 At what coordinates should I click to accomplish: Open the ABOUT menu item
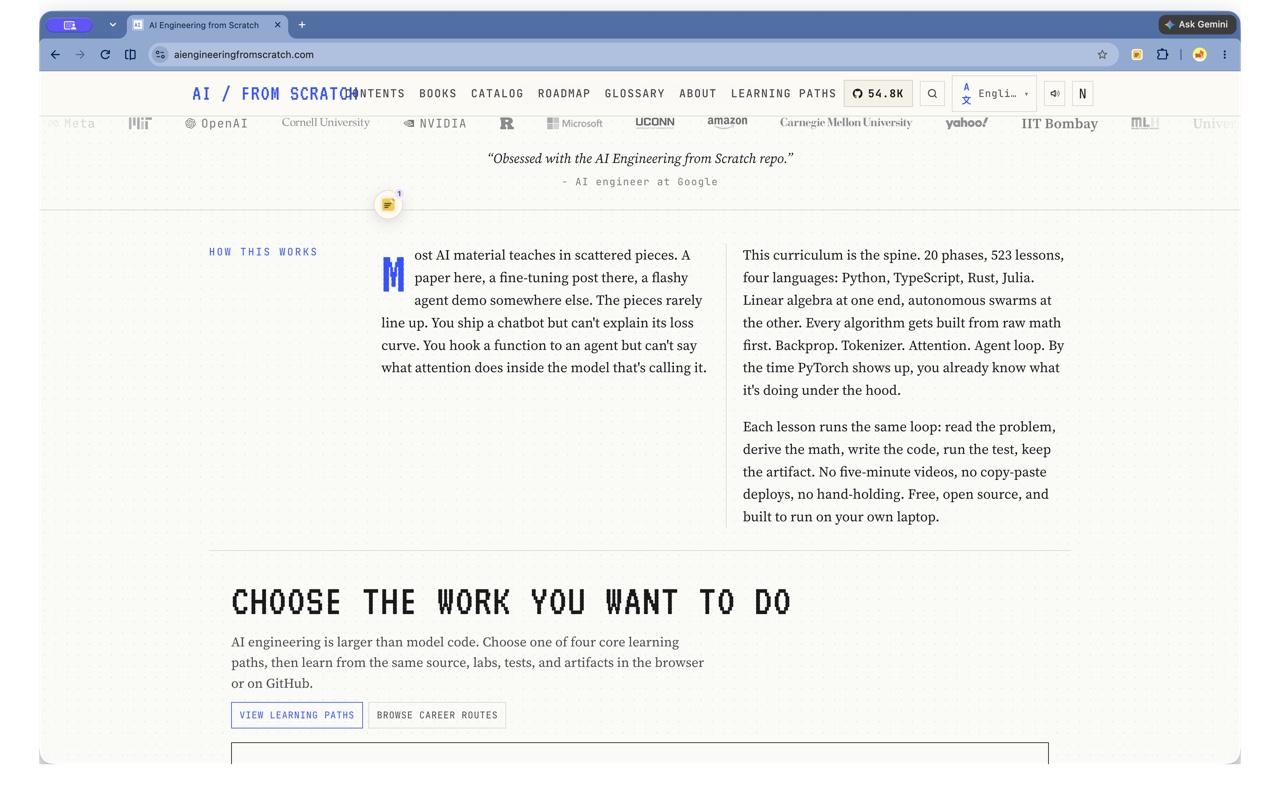click(x=698, y=94)
